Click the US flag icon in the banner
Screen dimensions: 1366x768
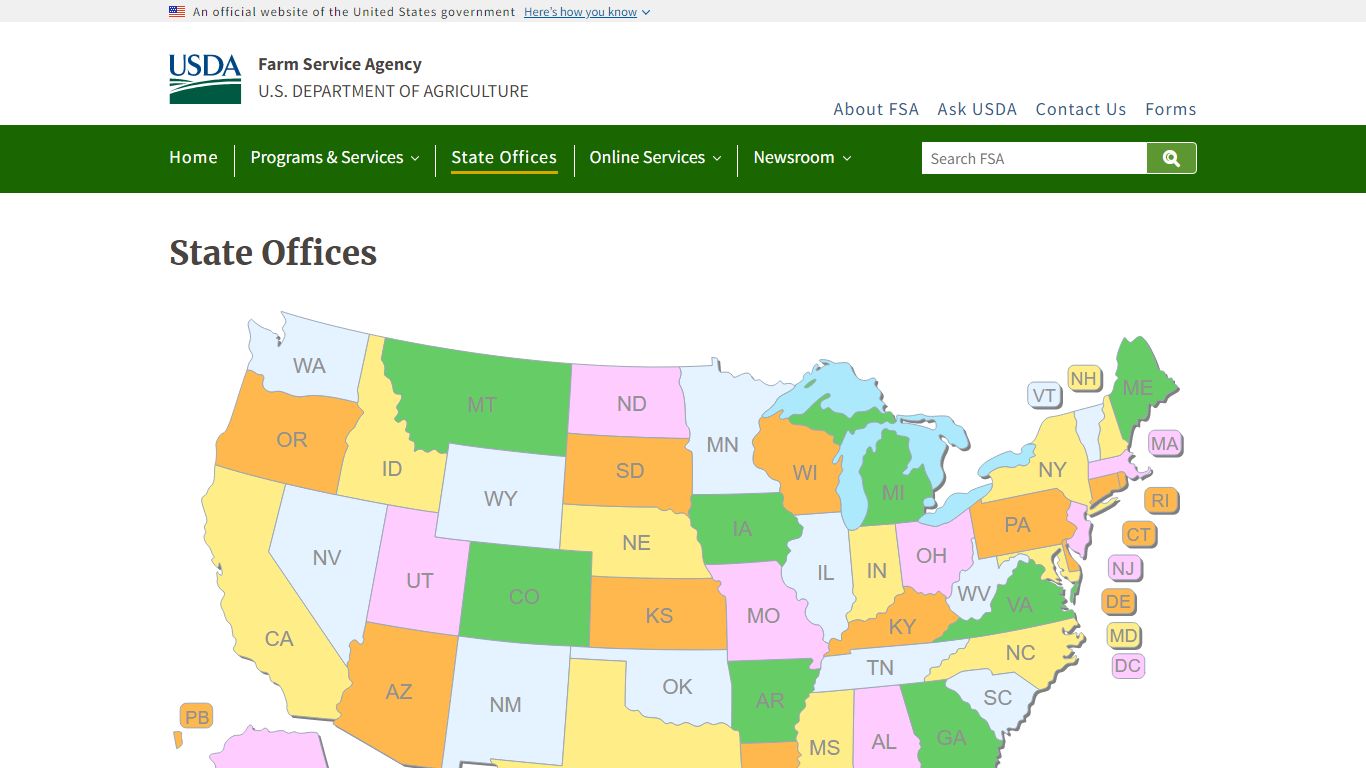click(x=177, y=12)
